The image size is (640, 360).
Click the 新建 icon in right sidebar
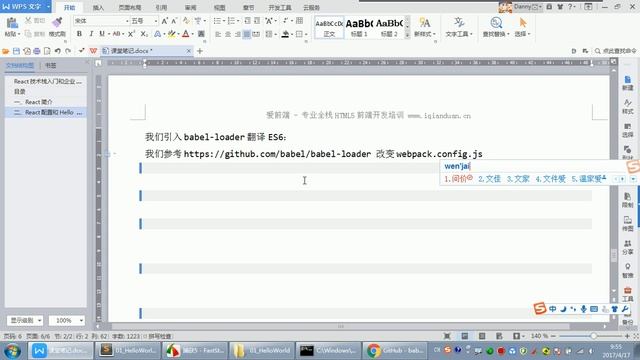tap(627, 83)
